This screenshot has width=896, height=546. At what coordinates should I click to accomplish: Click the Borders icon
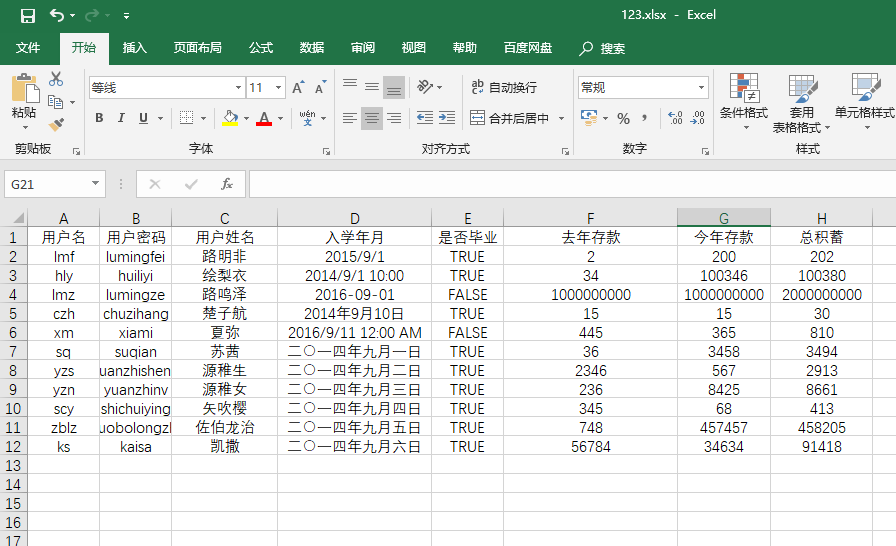(x=186, y=118)
